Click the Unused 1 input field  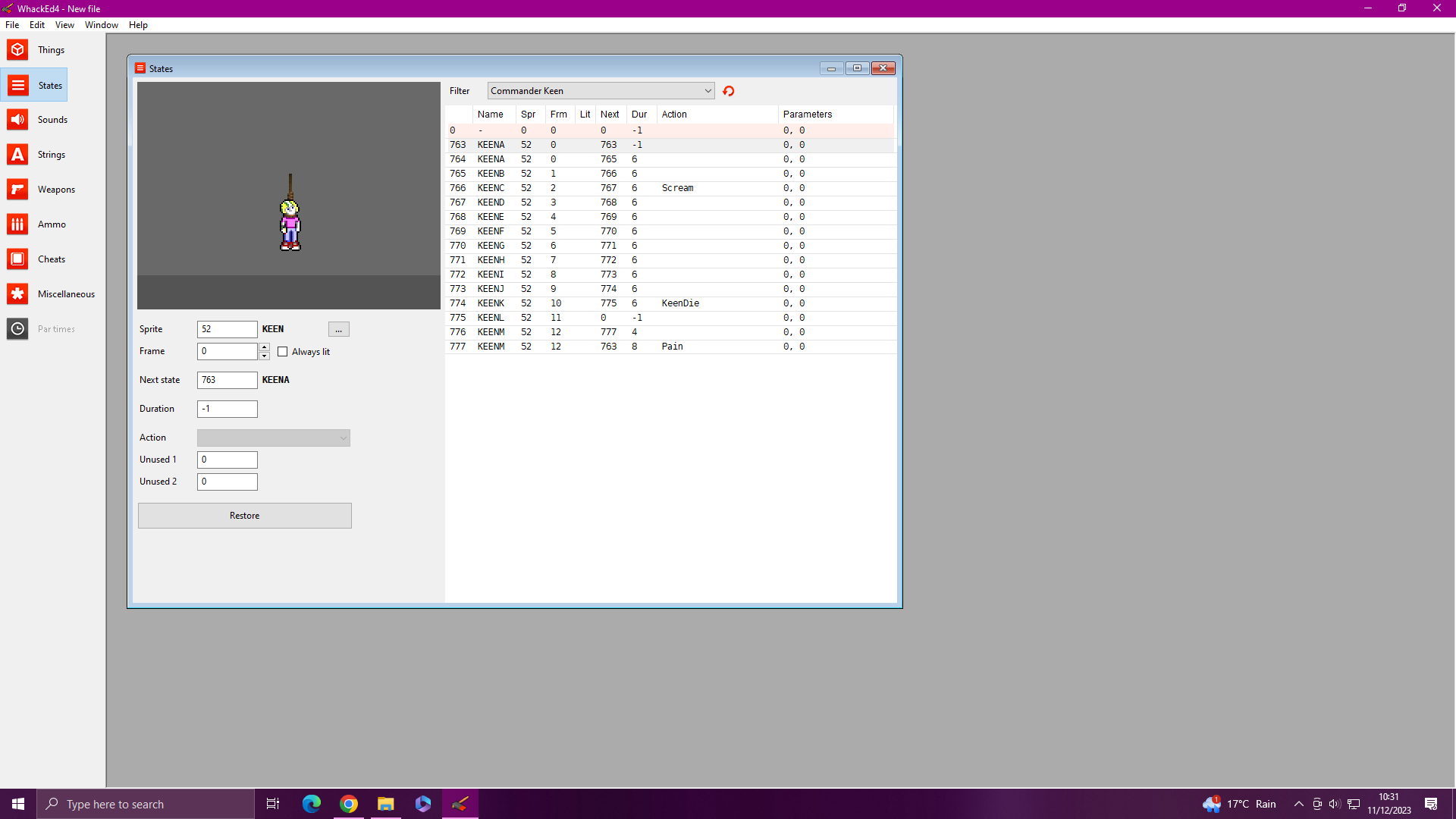pyautogui.click(x=227, y=460)
